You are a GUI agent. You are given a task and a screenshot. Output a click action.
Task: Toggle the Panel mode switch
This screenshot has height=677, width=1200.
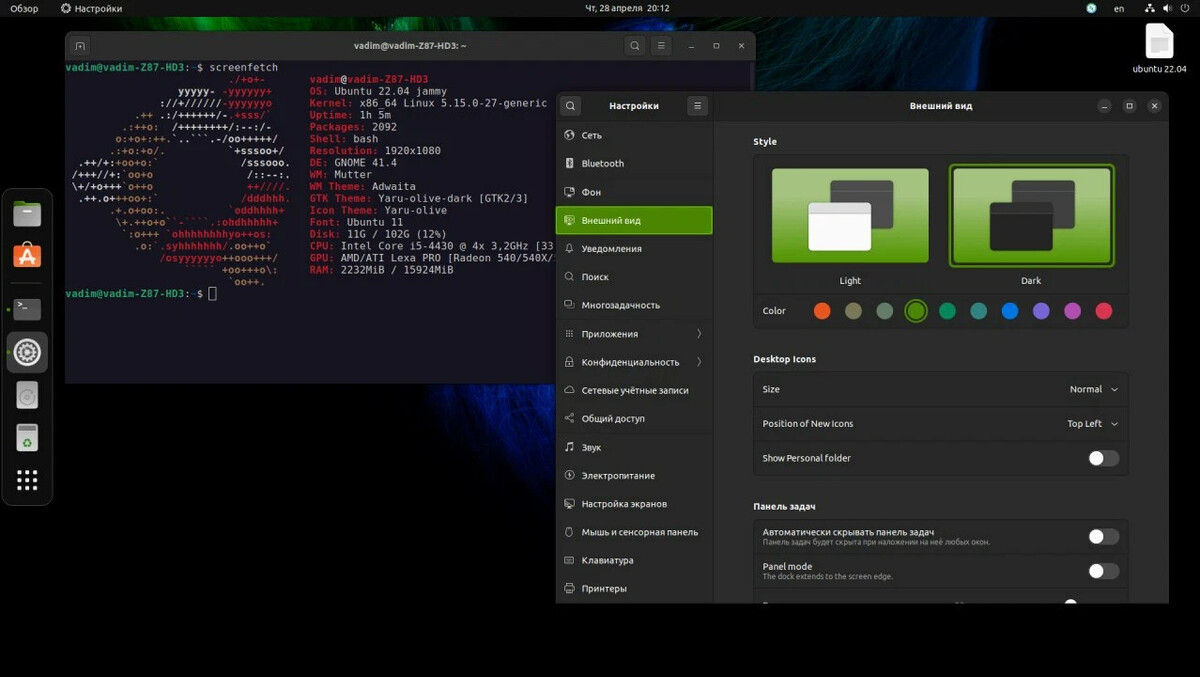(1104, 571)
